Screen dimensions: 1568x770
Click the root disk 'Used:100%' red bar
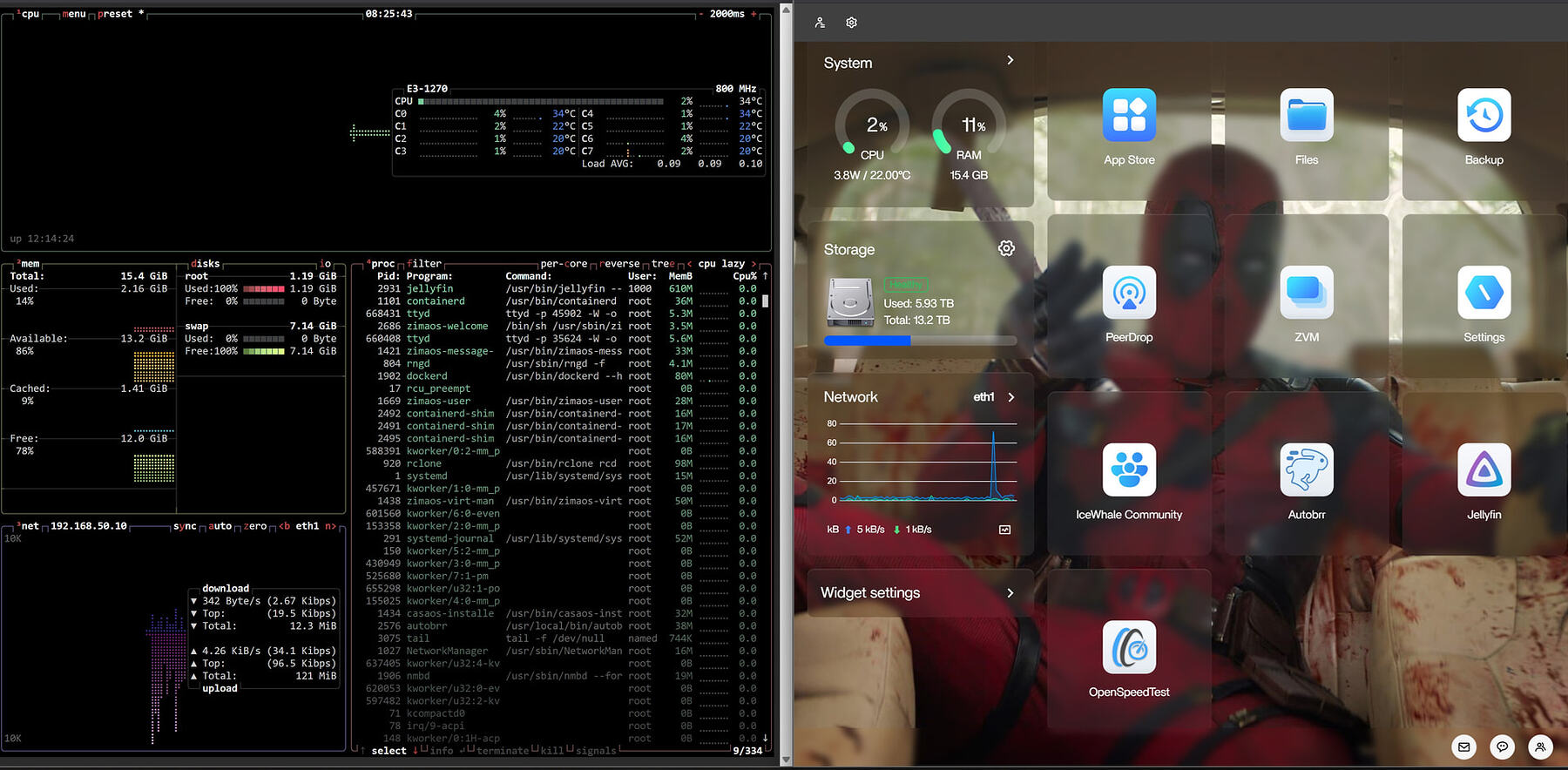coord(264,289)
